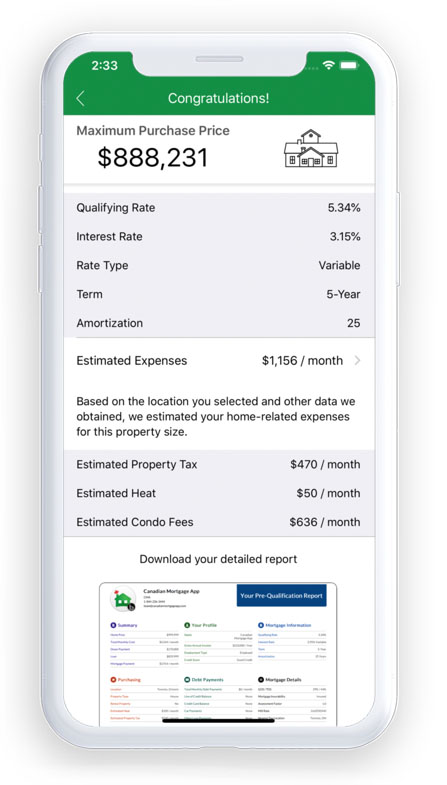447x785 pixels.
Task: Tap the house illustration icon
Action: [x=311, y=148]
